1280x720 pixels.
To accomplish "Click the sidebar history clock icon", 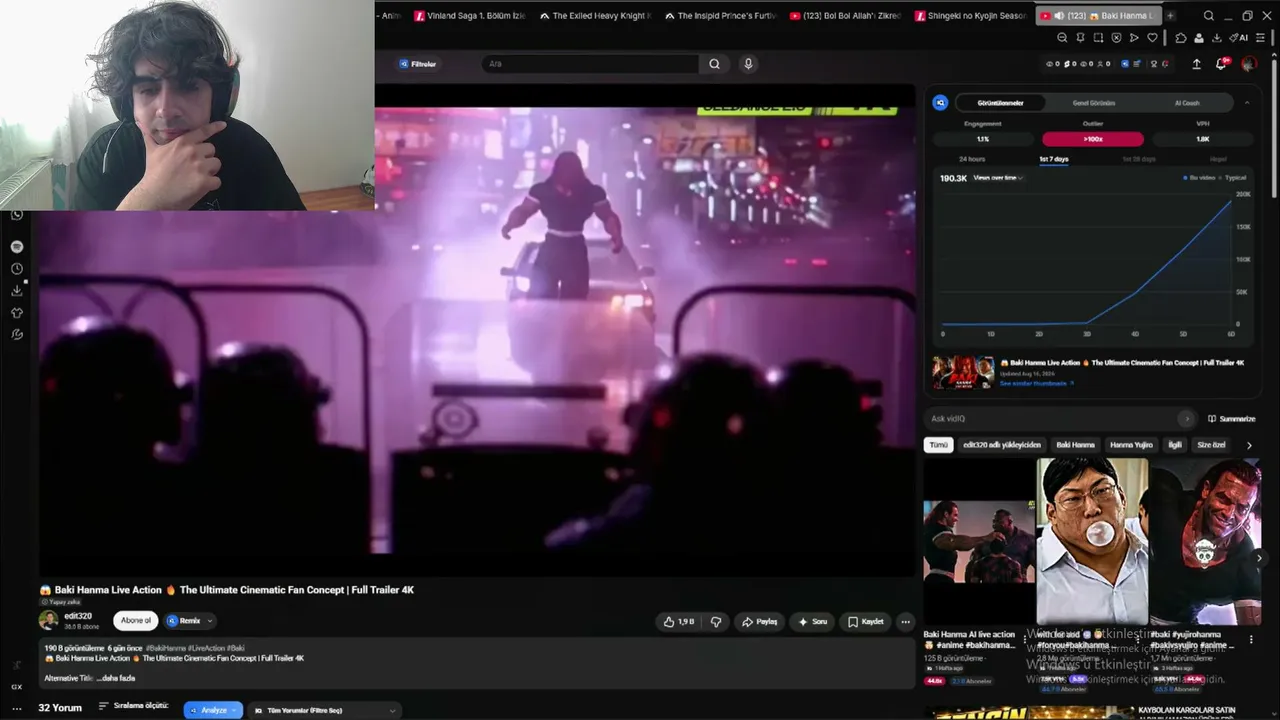I will 17,269.
